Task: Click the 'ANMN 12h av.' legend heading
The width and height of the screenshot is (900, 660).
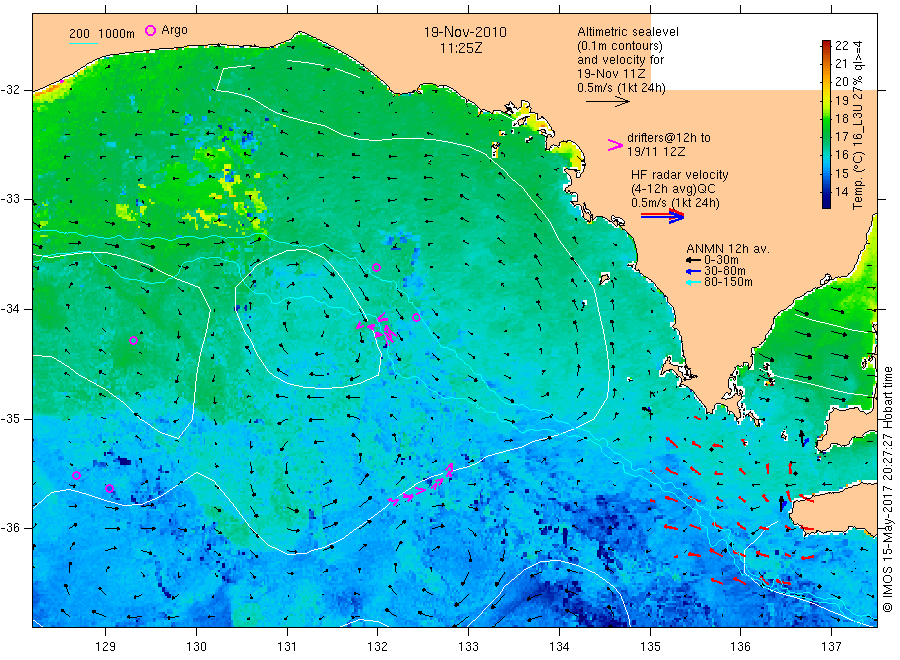Action: tap(727, 249)
